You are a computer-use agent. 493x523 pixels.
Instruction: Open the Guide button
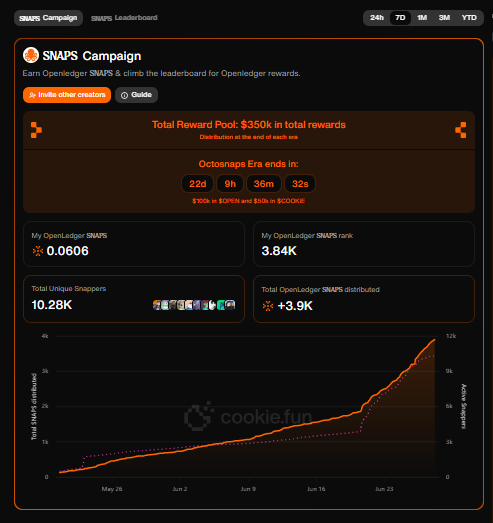pos(136,95)
